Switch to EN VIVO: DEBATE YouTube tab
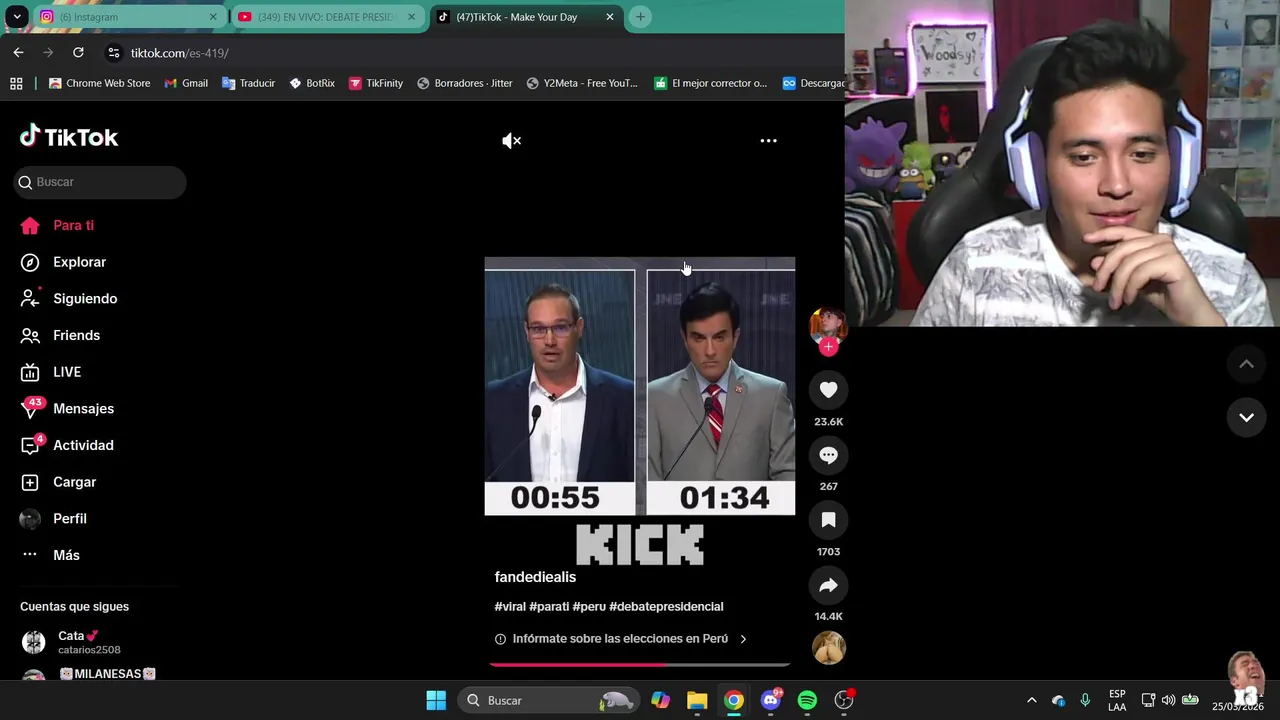Viewport: 1280px width, 720px height. (x=325, y=17)
